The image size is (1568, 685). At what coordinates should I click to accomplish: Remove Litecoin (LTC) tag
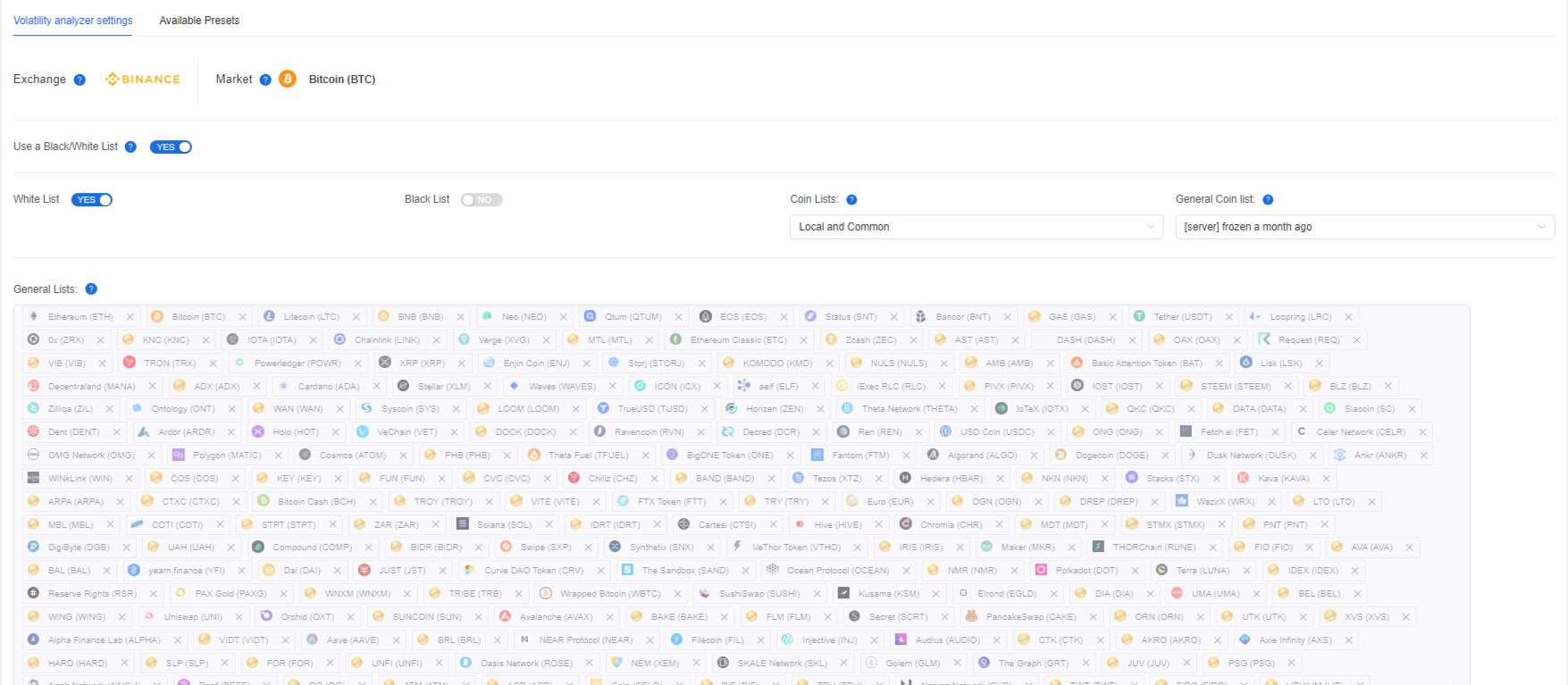(356, 317)
